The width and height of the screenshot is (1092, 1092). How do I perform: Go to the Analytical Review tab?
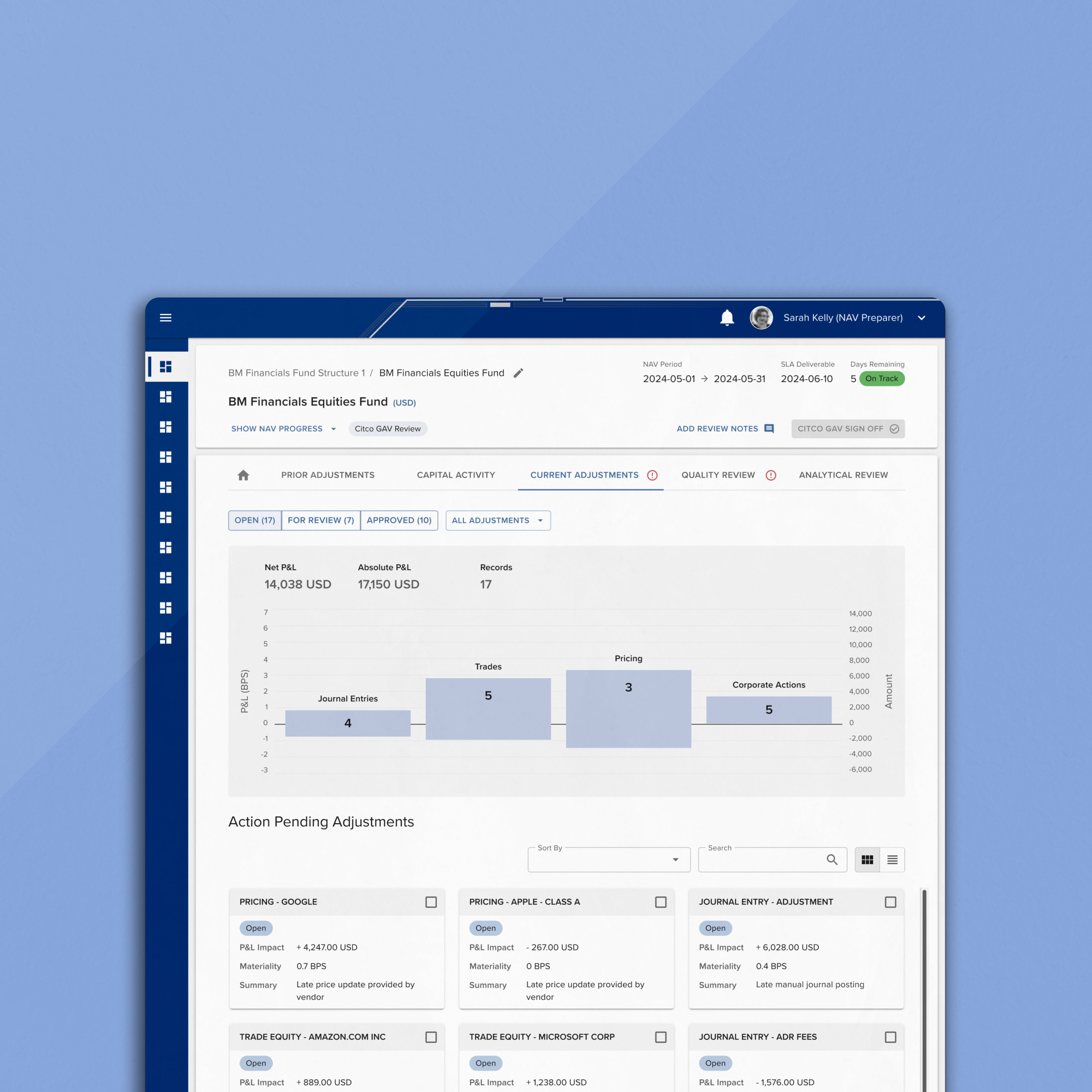point(843,475)
